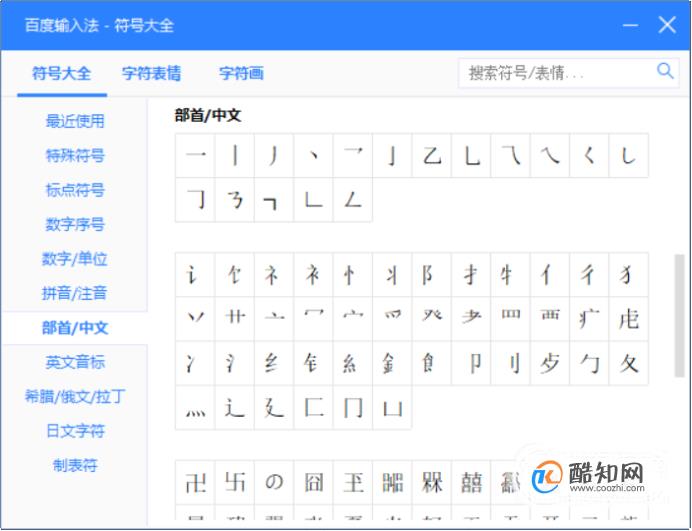Open the 数字/单位 category
The image size is (692, 531).
tap(75, 259)
